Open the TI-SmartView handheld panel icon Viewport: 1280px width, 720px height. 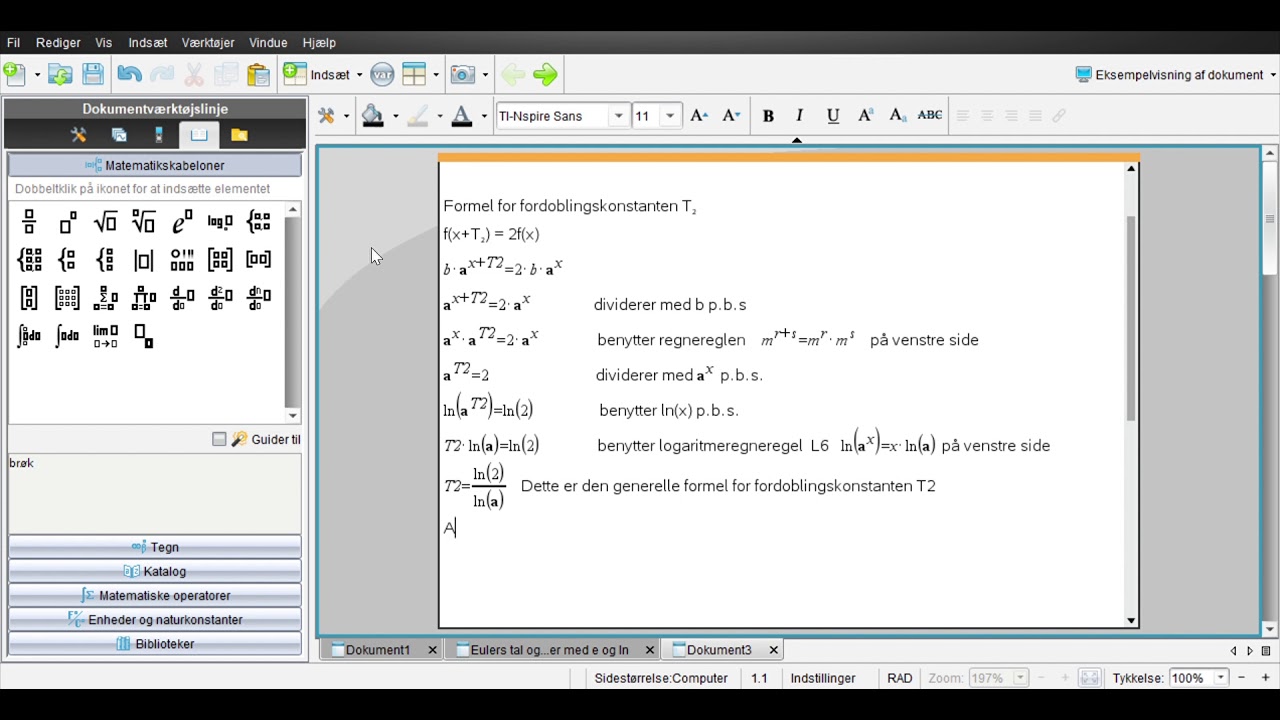(x=159, y=135)
